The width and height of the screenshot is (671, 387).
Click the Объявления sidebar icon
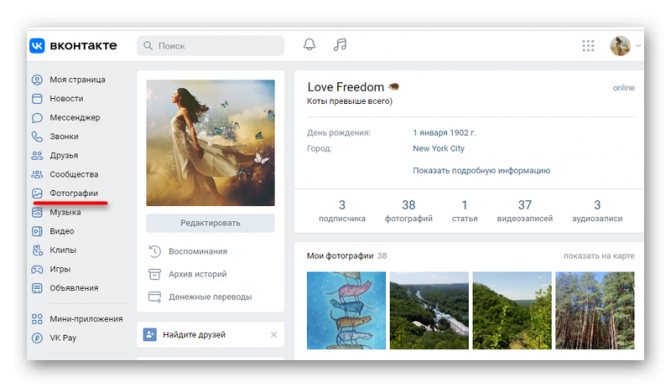pos(37,288)
